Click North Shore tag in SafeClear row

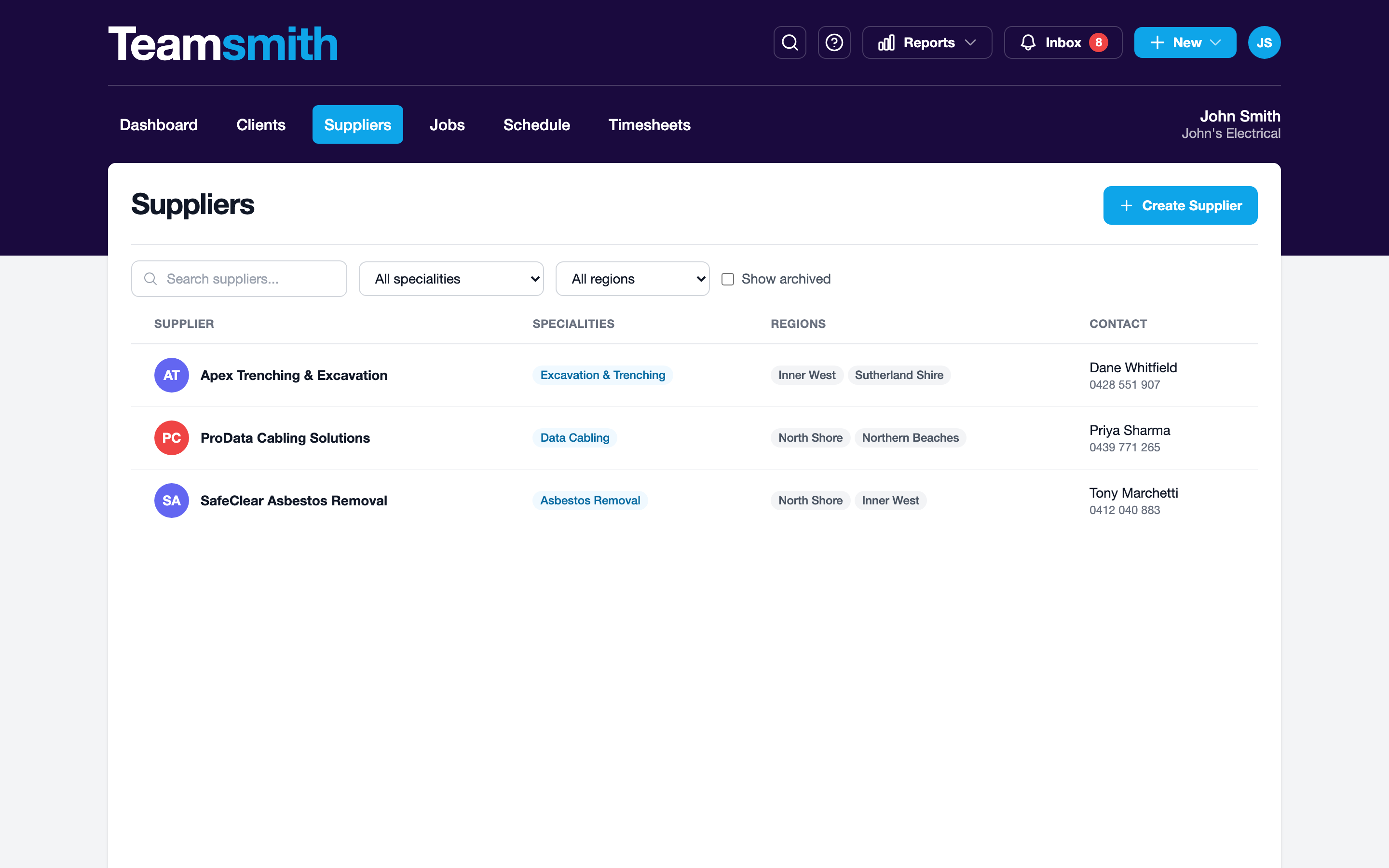pyautogui.click(x=810, y=501)
